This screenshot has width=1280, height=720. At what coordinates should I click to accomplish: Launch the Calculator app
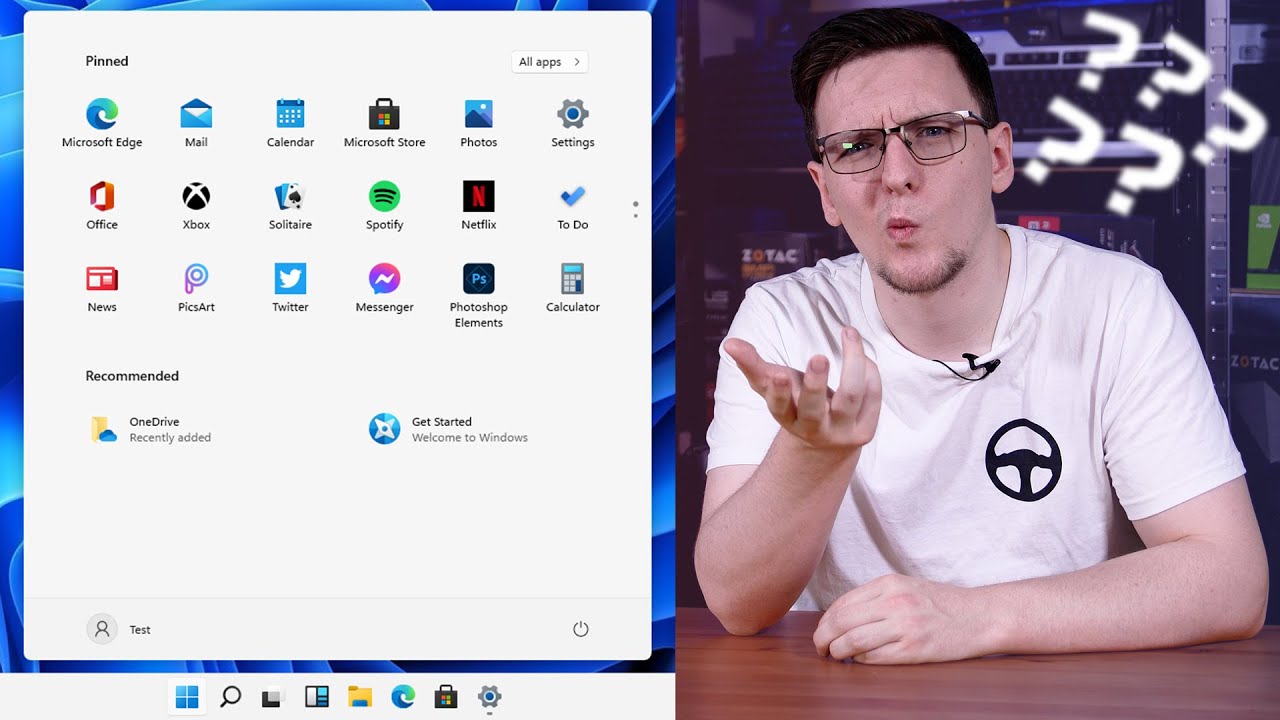(x=573, y=288)
